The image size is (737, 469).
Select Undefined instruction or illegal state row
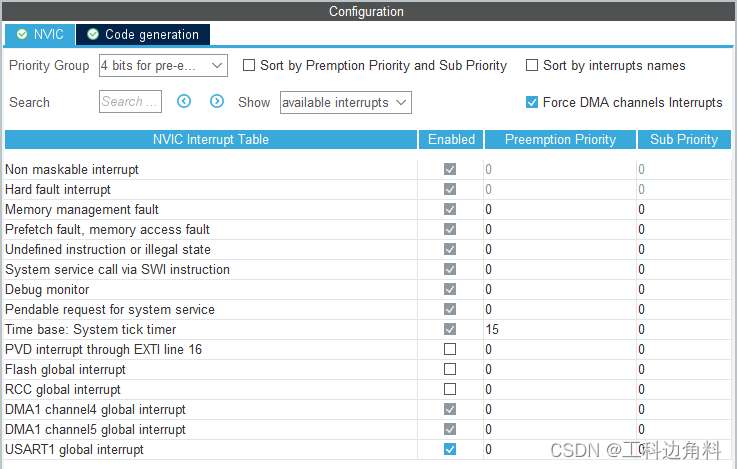coord(108,250)
